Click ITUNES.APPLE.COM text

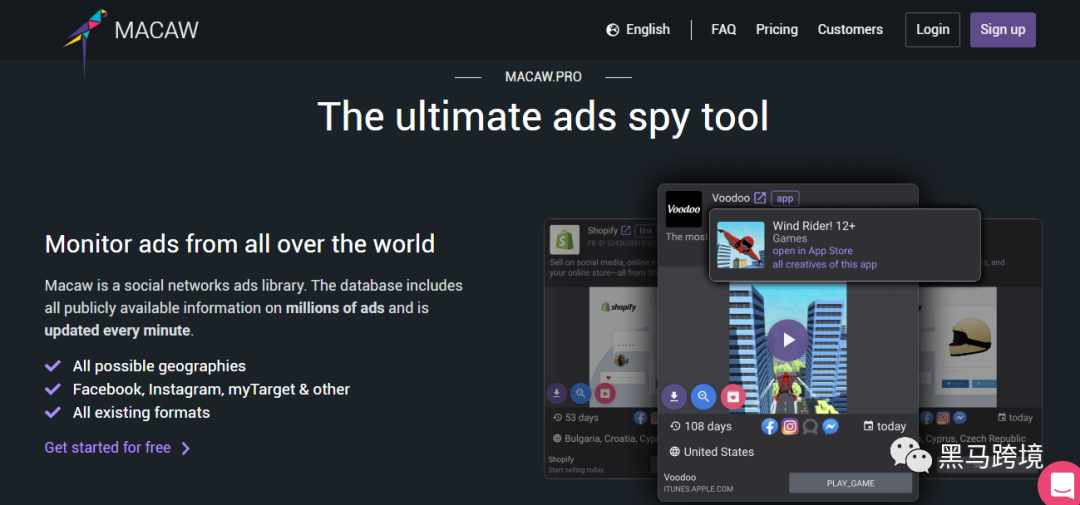(x=698, y=489)
